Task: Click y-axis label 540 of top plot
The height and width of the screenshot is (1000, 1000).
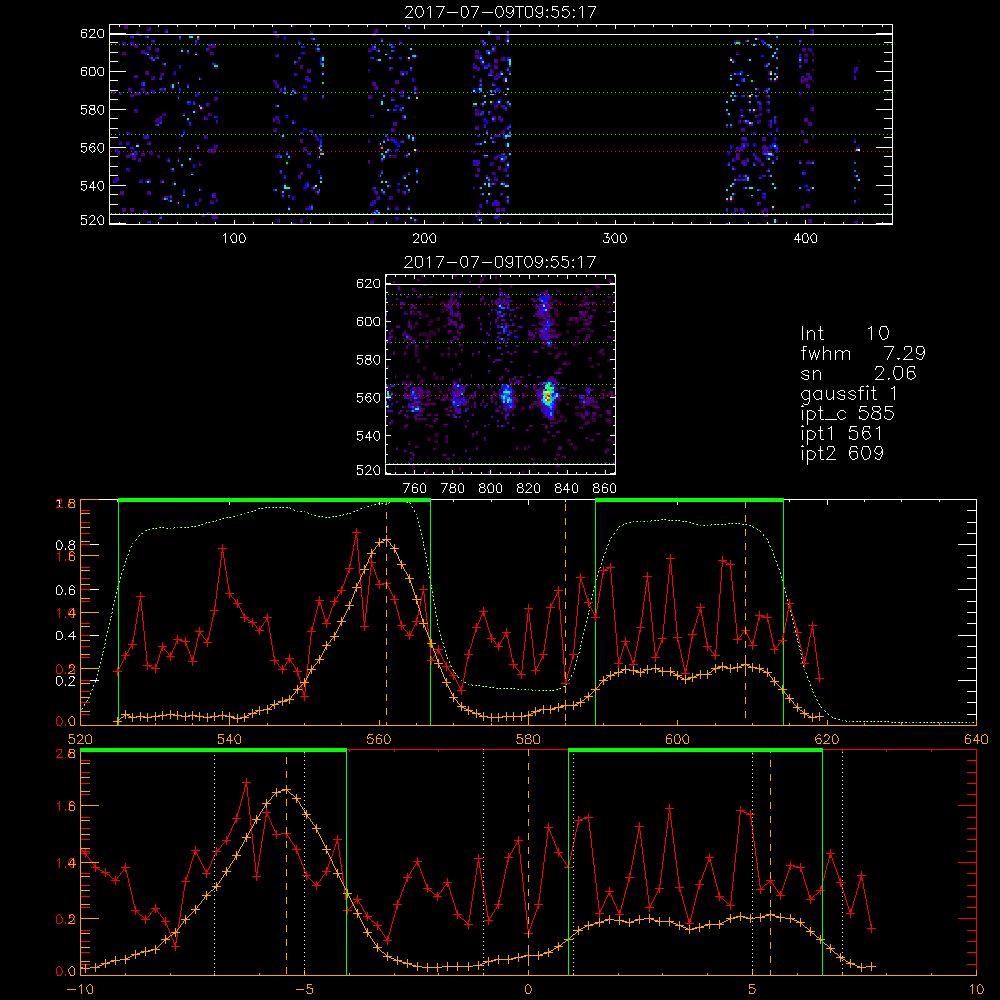Action: [92, 186]
